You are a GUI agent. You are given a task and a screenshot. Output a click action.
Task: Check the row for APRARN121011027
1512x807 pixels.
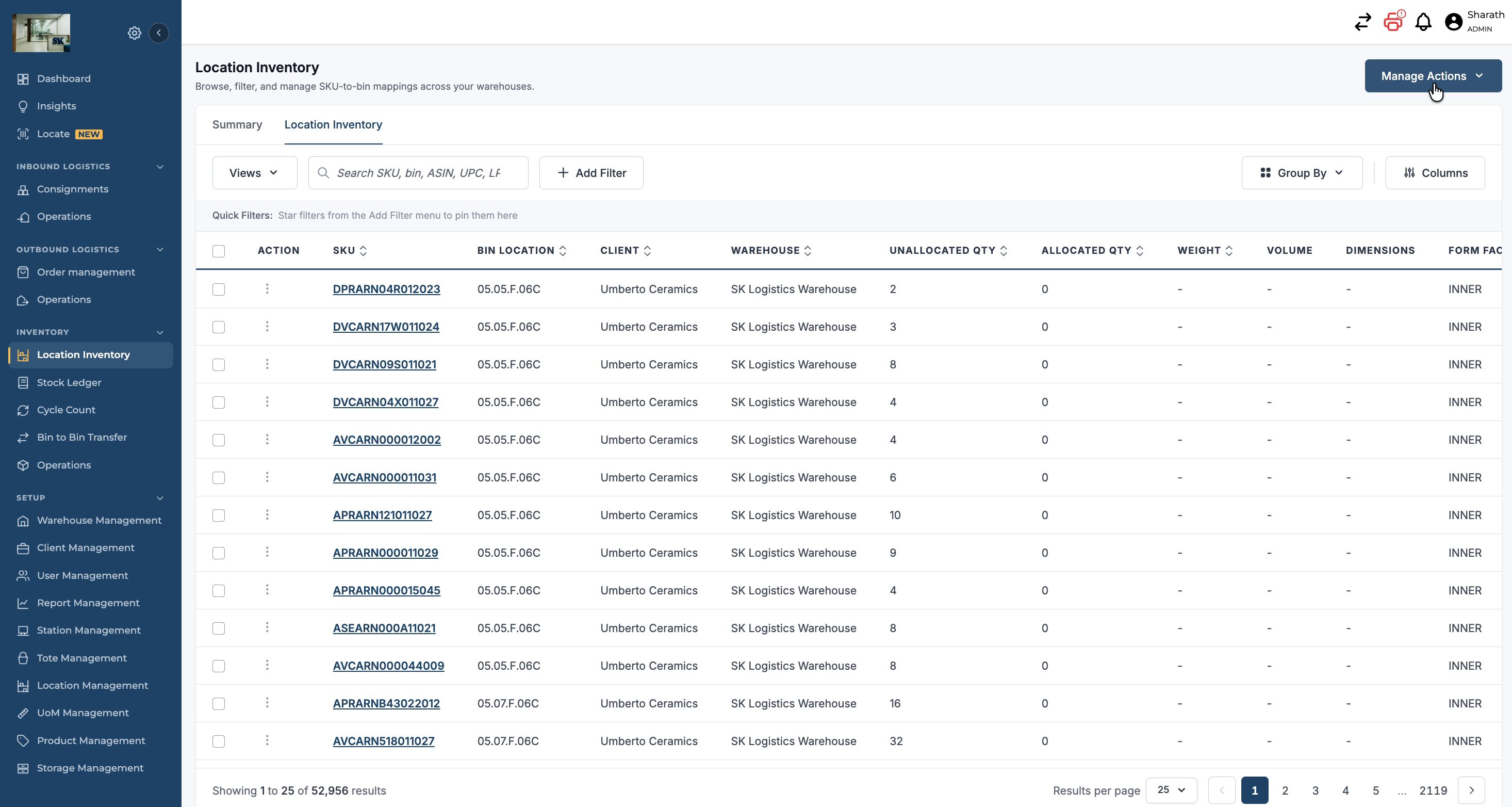219,515
